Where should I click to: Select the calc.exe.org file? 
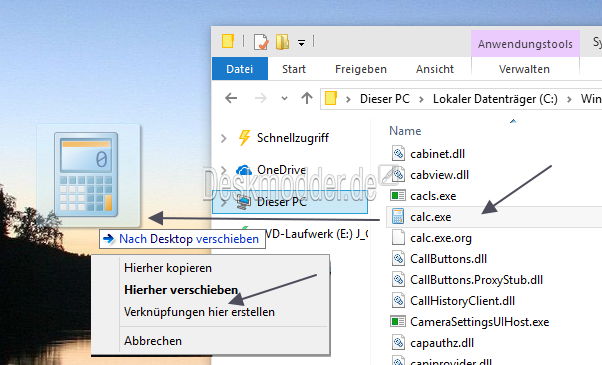pos(441,238)
